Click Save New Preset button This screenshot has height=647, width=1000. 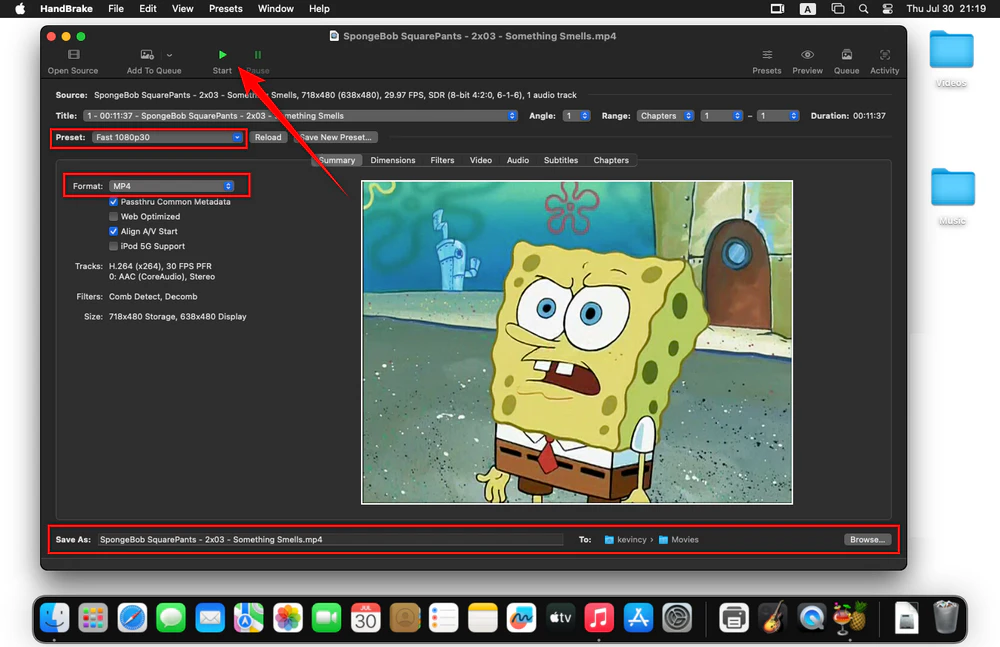pos(336,137)
